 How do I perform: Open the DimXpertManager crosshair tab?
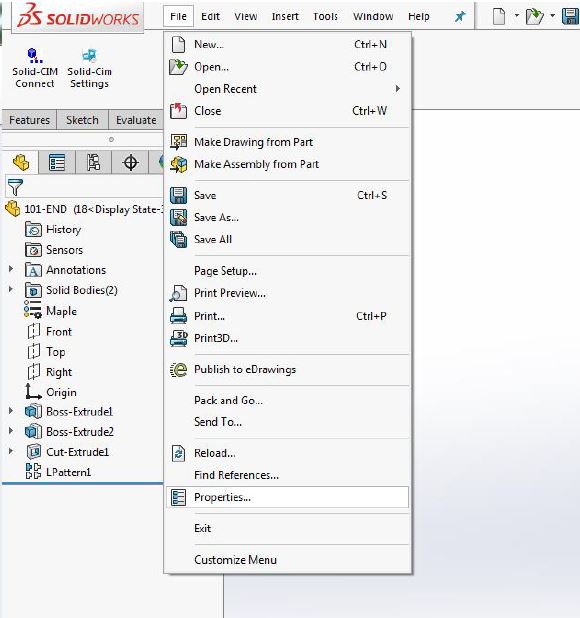tap(130, 162)
